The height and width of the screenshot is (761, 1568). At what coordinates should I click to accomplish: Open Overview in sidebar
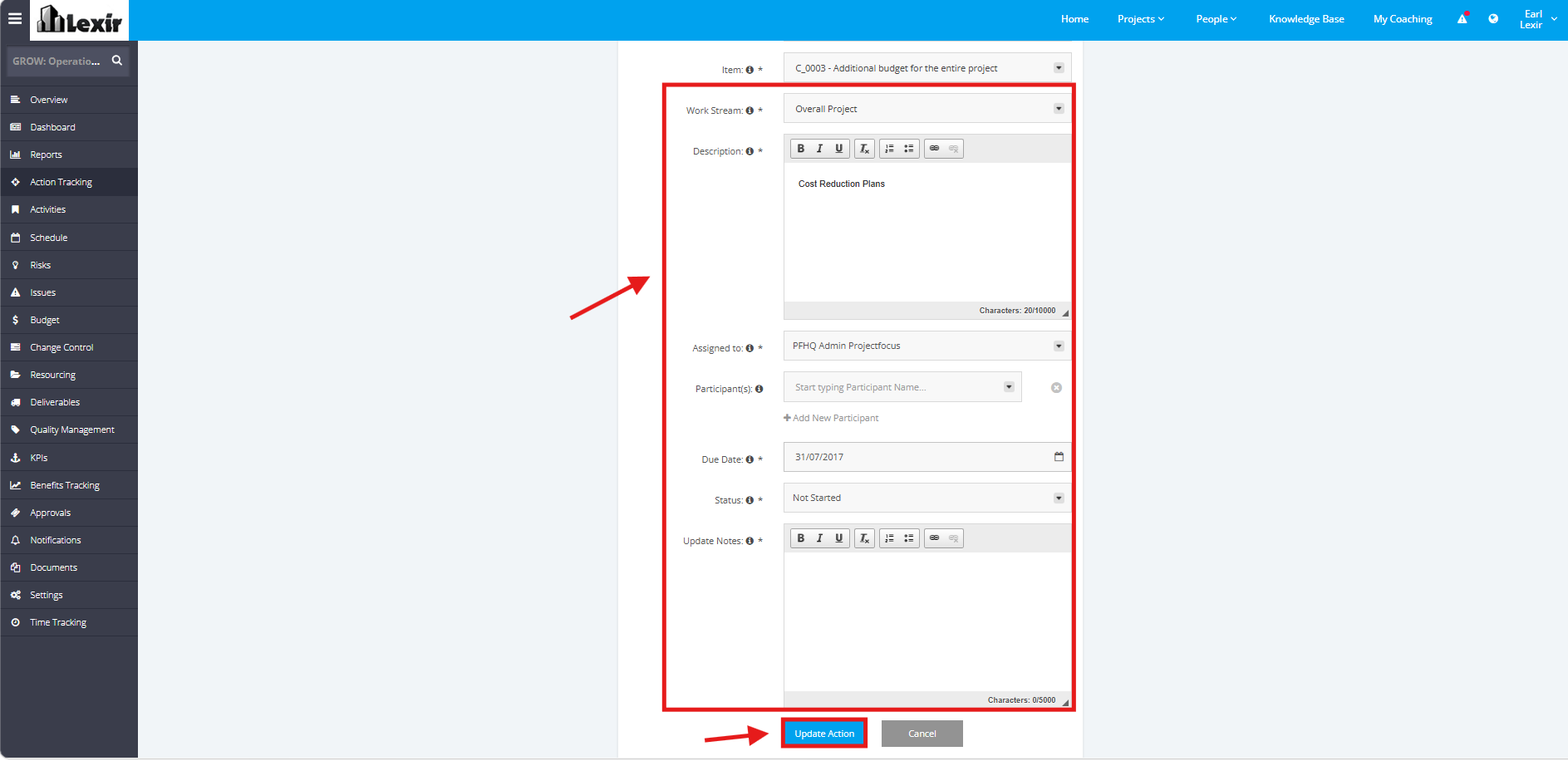pos(69,100)
